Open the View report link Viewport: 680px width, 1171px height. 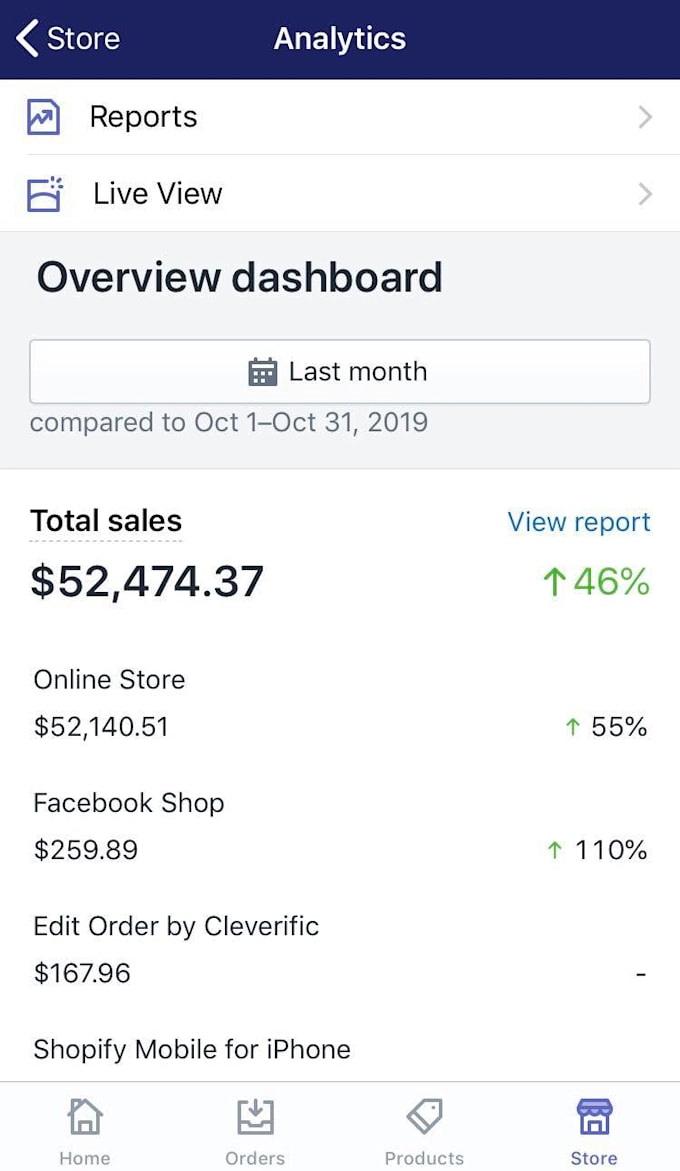click(x=578, y=522)
